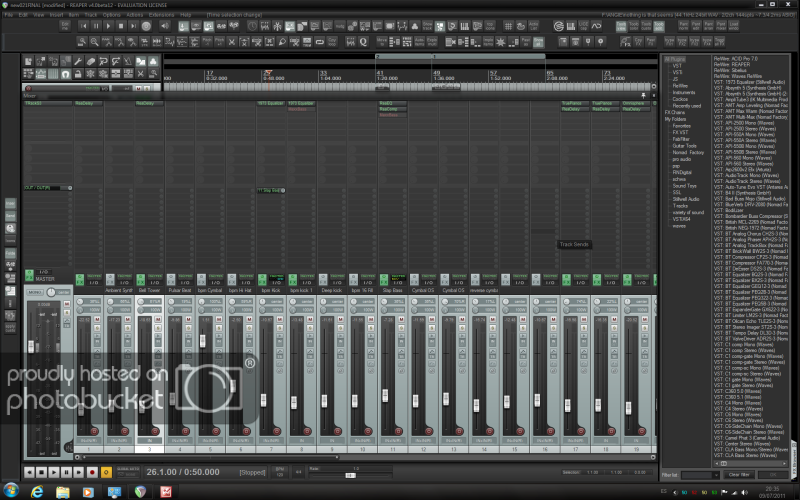Select the My Folders entry in FX browser

point(676,119)
